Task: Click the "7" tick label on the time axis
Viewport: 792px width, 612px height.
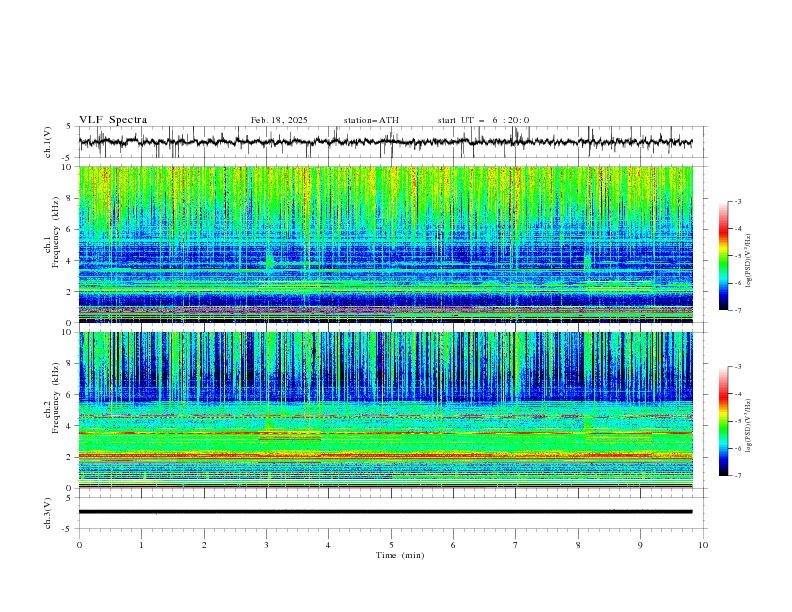Action: click(516, 545)
